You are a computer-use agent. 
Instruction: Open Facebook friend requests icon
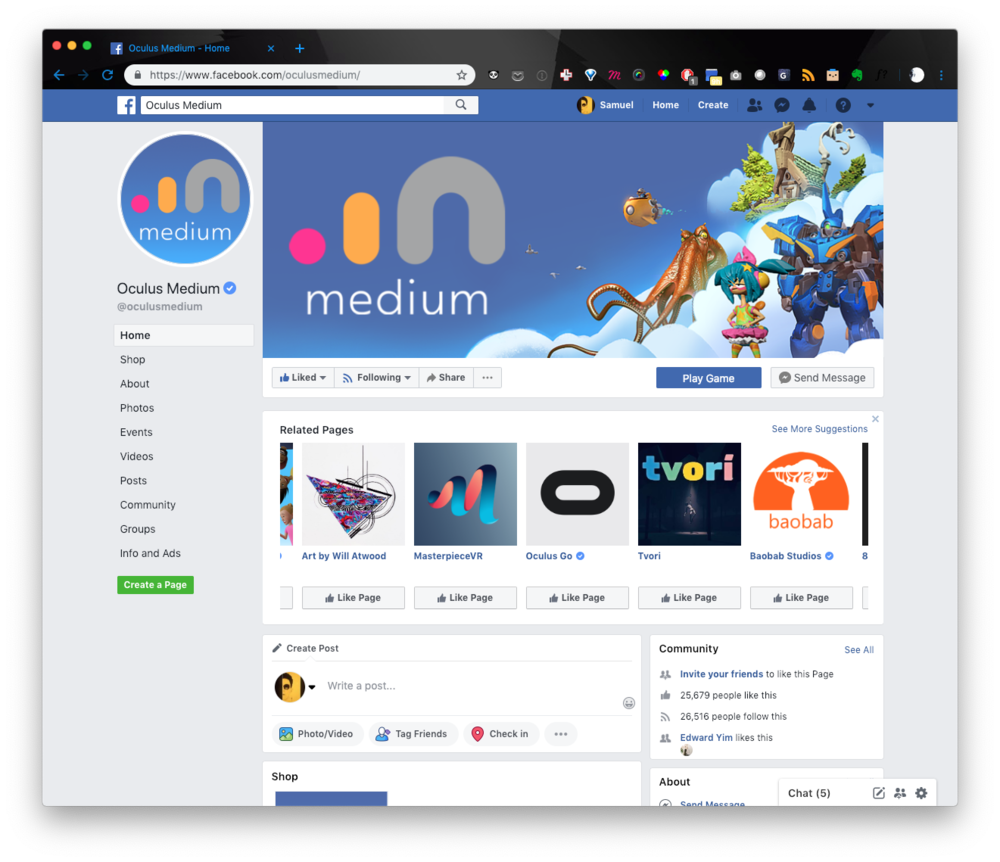click(x=755, y=104)
